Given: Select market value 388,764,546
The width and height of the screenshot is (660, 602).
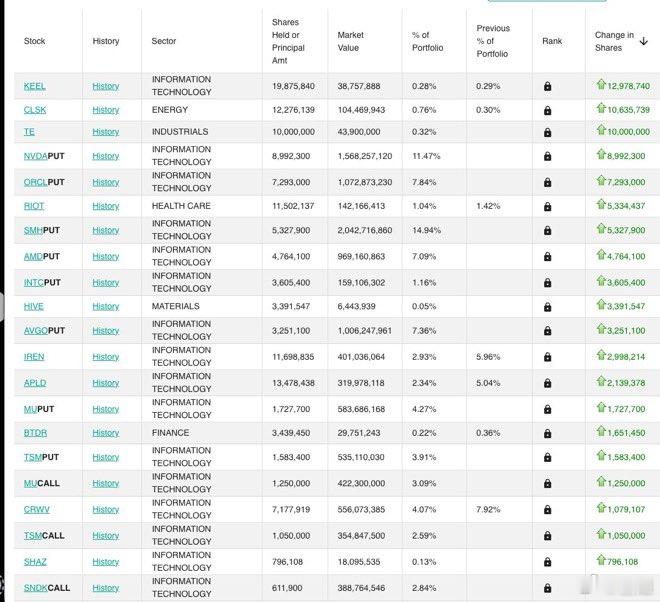Looking at the screenshot, I should pyautogui.click(x=361, y=588).
